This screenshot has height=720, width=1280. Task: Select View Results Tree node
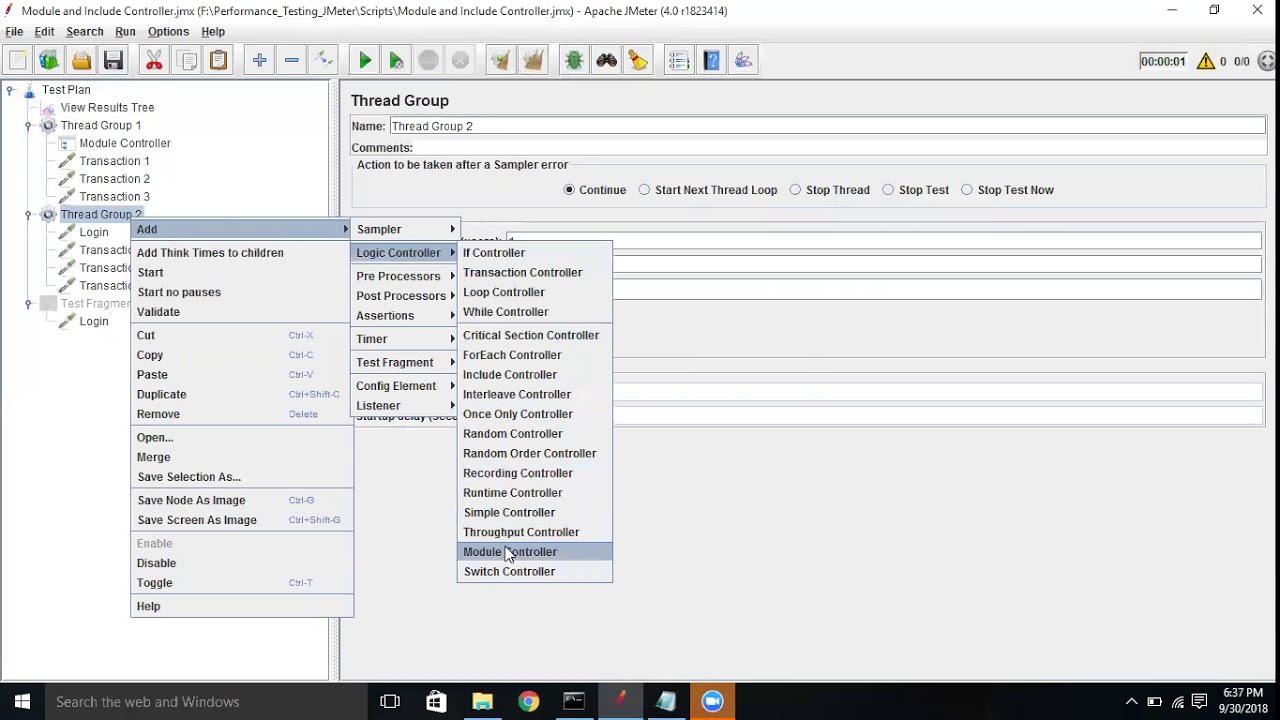pyautogui.click(x=107, y=107)
